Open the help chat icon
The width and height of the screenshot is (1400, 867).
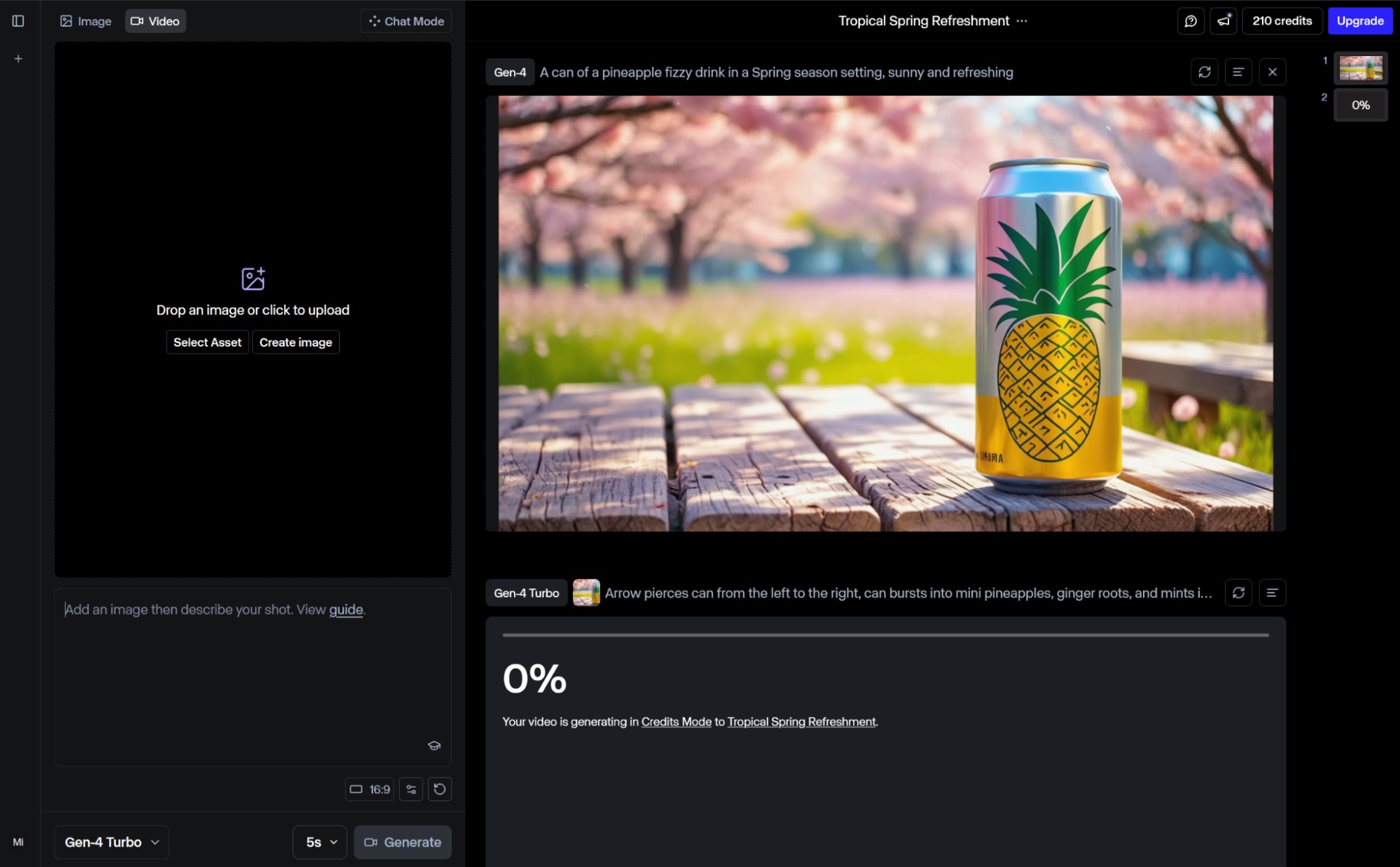click(x=1190, y=21)
